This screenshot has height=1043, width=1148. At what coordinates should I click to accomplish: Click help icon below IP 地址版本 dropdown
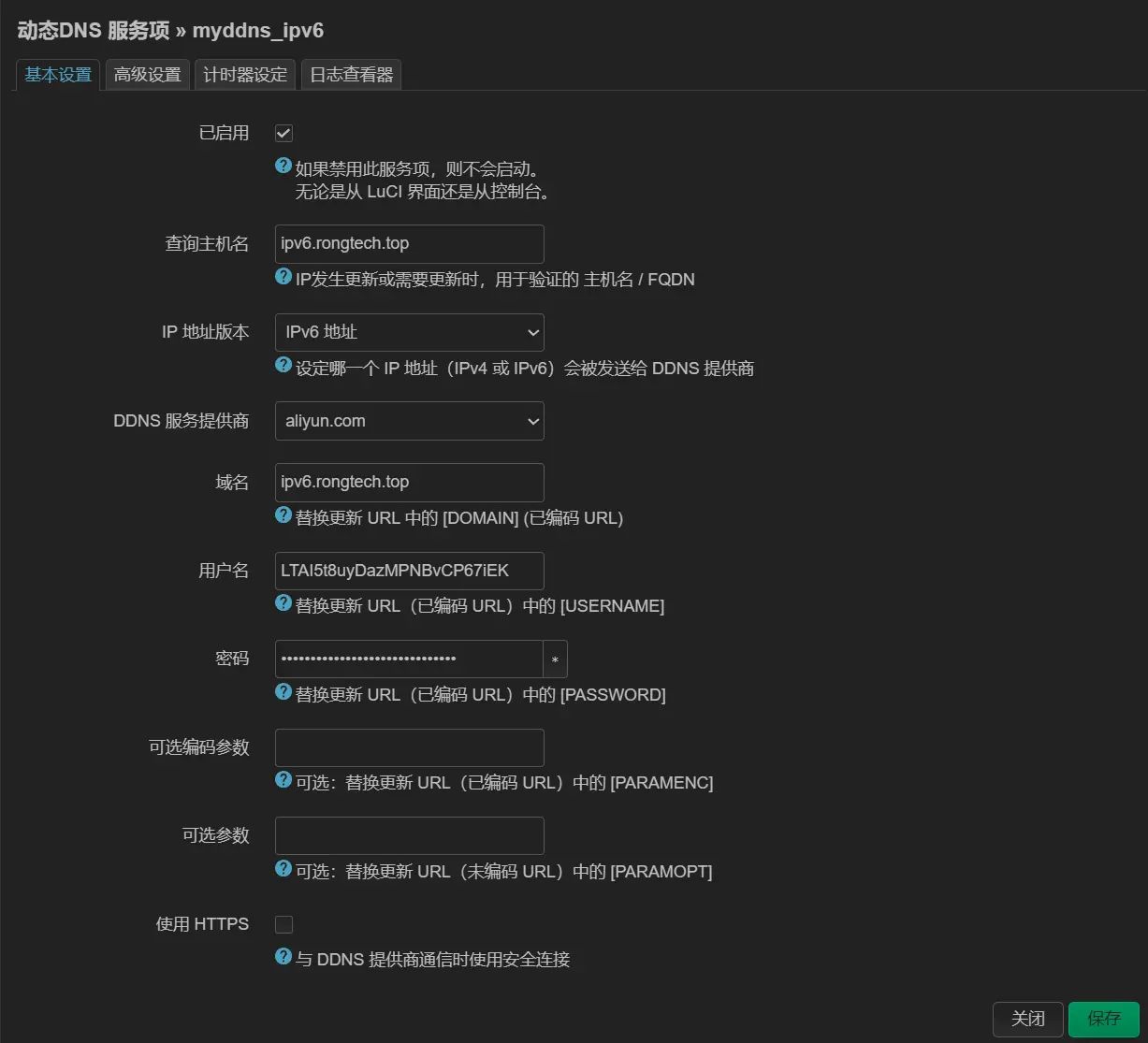click(283, 366)
